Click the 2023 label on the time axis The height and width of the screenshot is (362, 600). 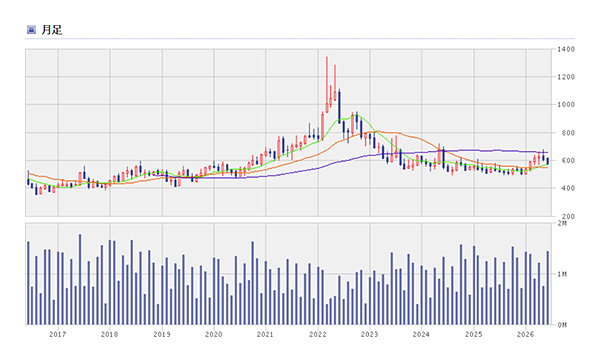369,334
